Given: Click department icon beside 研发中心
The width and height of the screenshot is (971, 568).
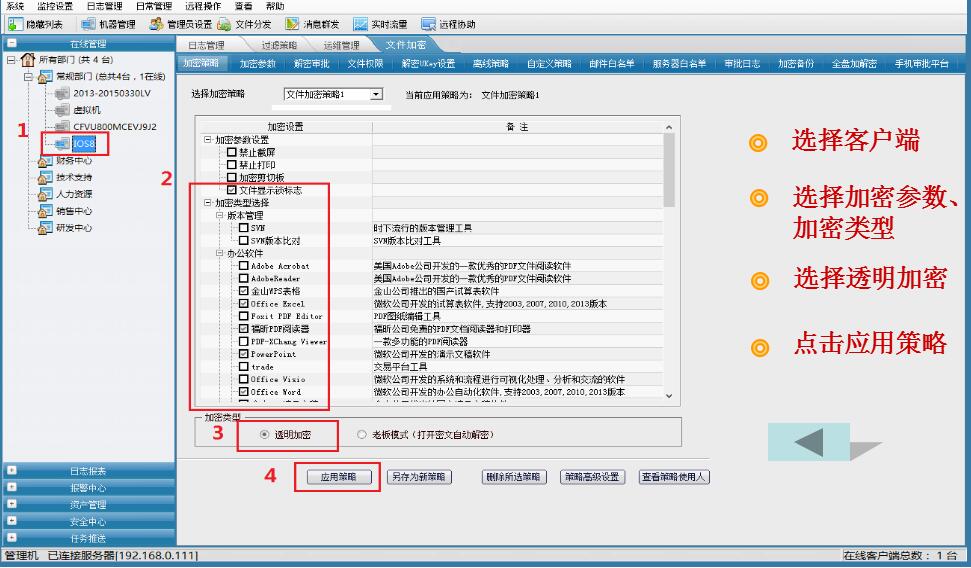Looking at the screenshot, I should (x=45, y=227).
